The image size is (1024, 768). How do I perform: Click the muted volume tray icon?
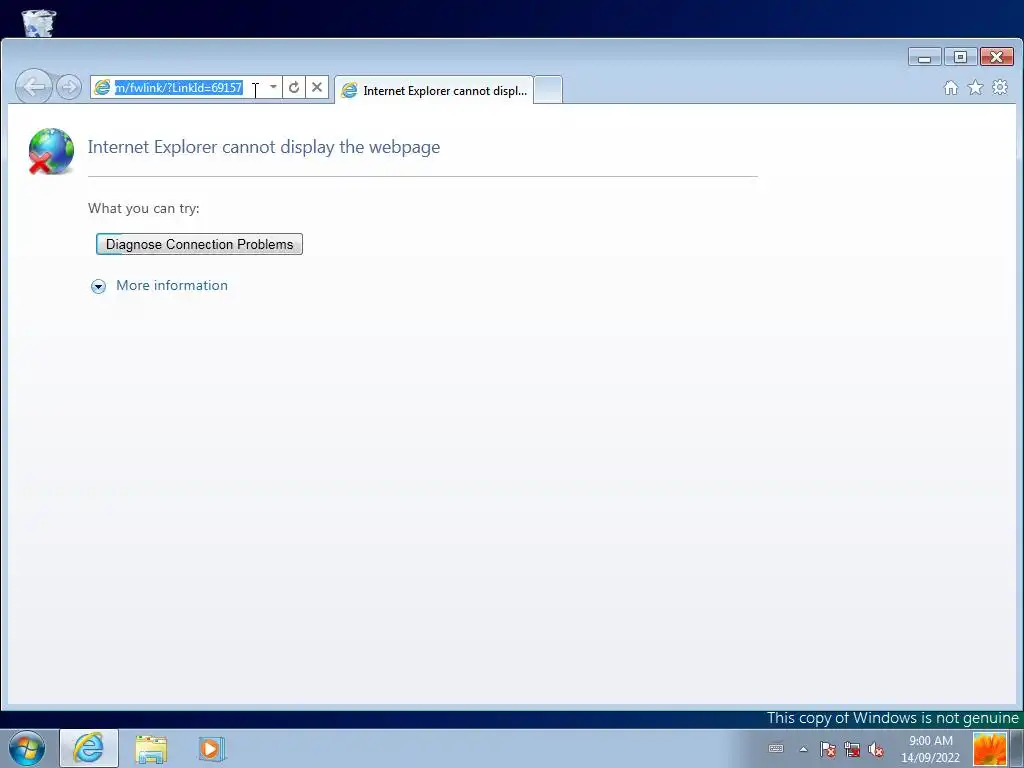click(876, 750)
